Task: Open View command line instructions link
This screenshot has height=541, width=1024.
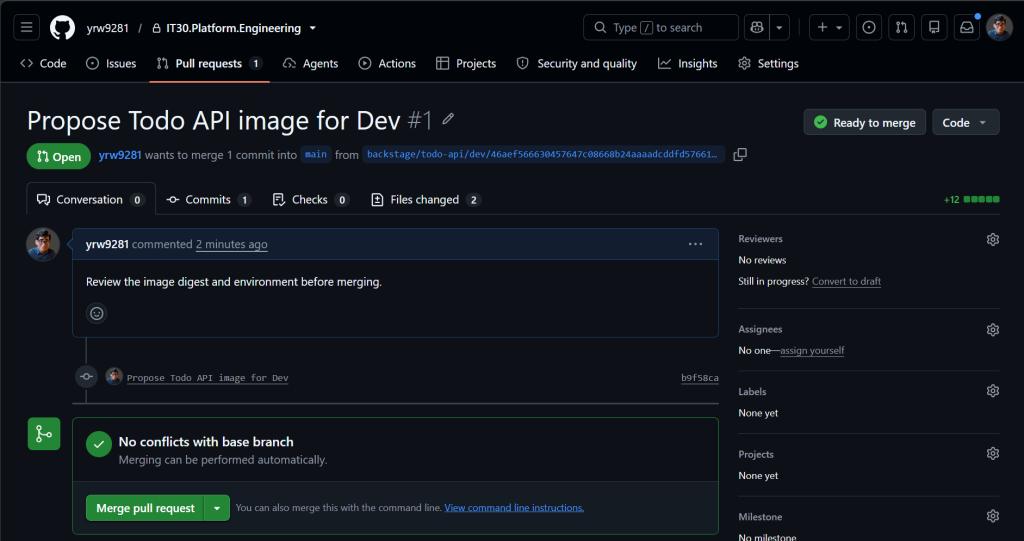Action: click(514, 507)
